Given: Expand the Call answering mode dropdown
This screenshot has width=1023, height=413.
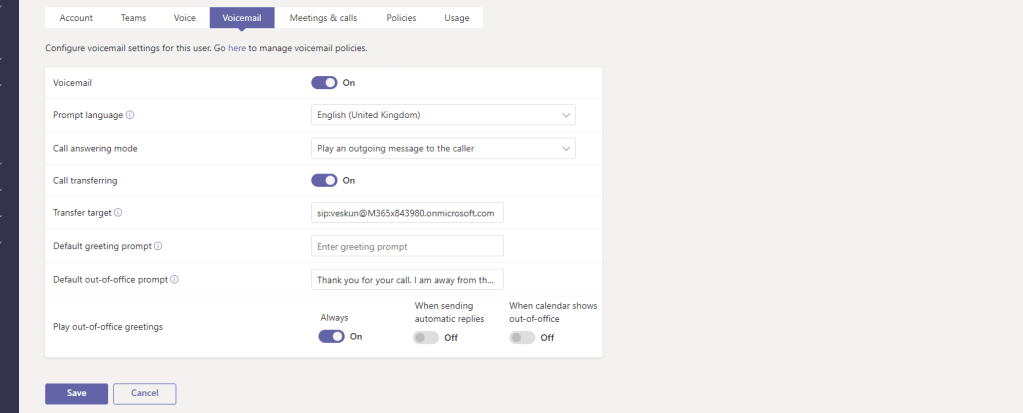Looking at the screenshot, I should (x=443, y=148).
